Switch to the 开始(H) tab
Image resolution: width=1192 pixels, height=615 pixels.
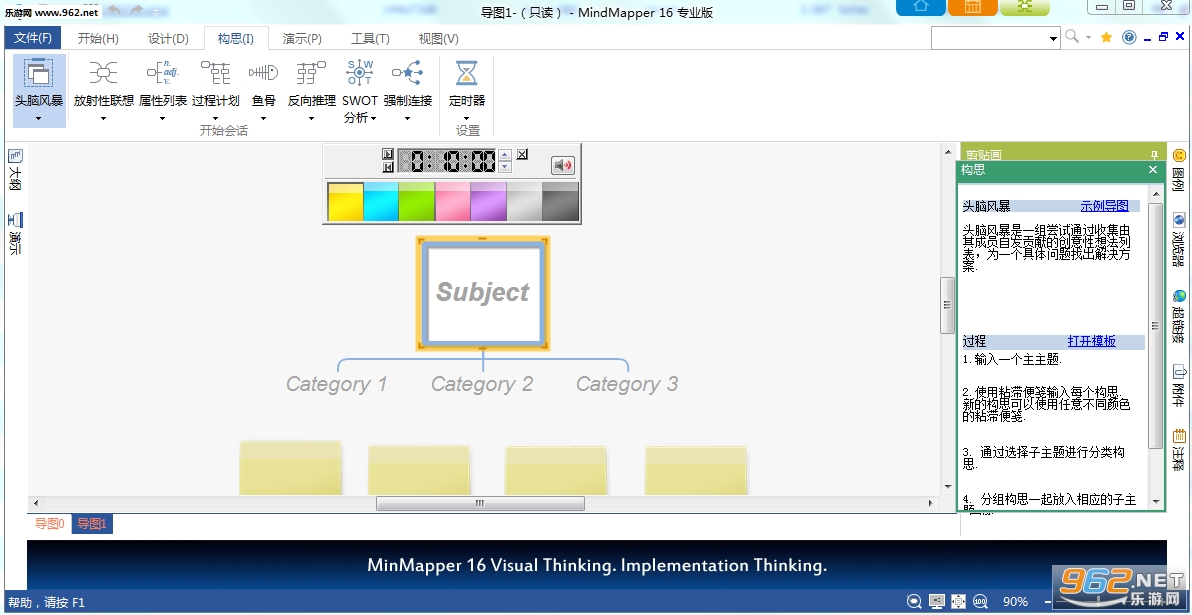pos(98,39)
